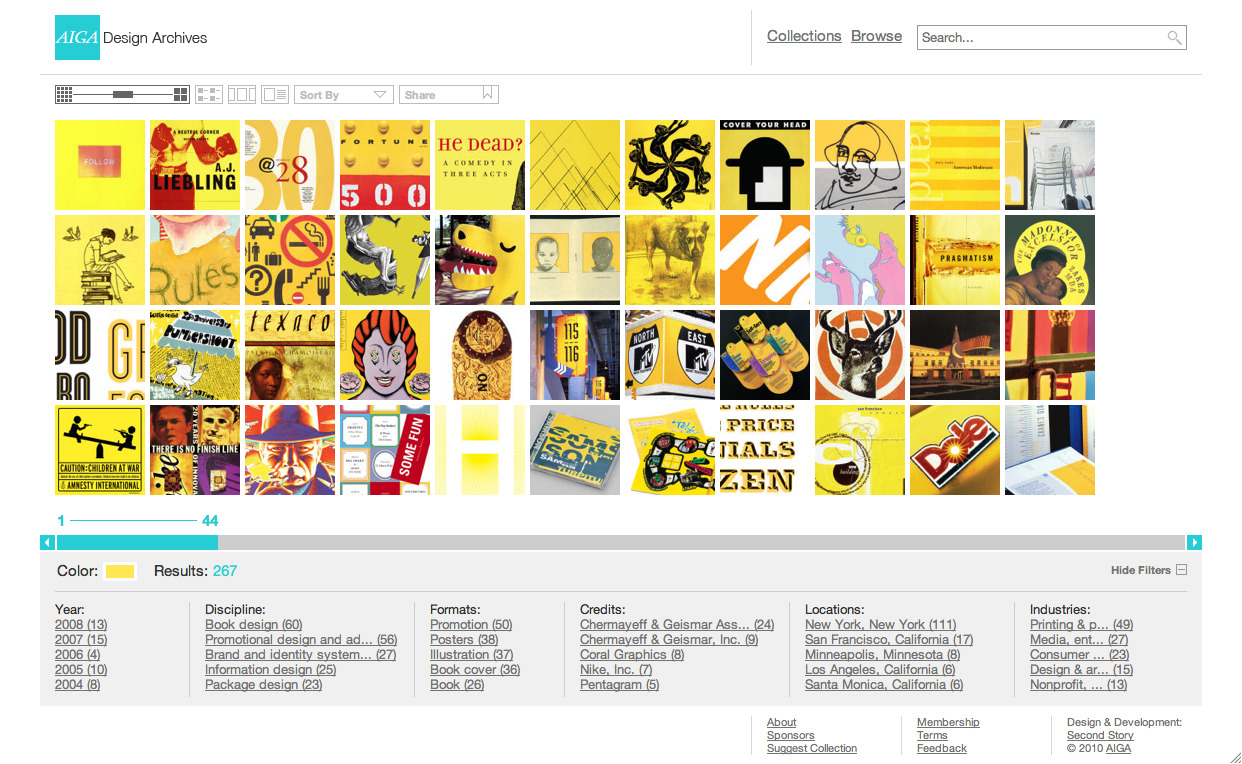Screen dimensions: 1242x764
Task: Filter by Information design (25)
Action: (x=270, y=670)
